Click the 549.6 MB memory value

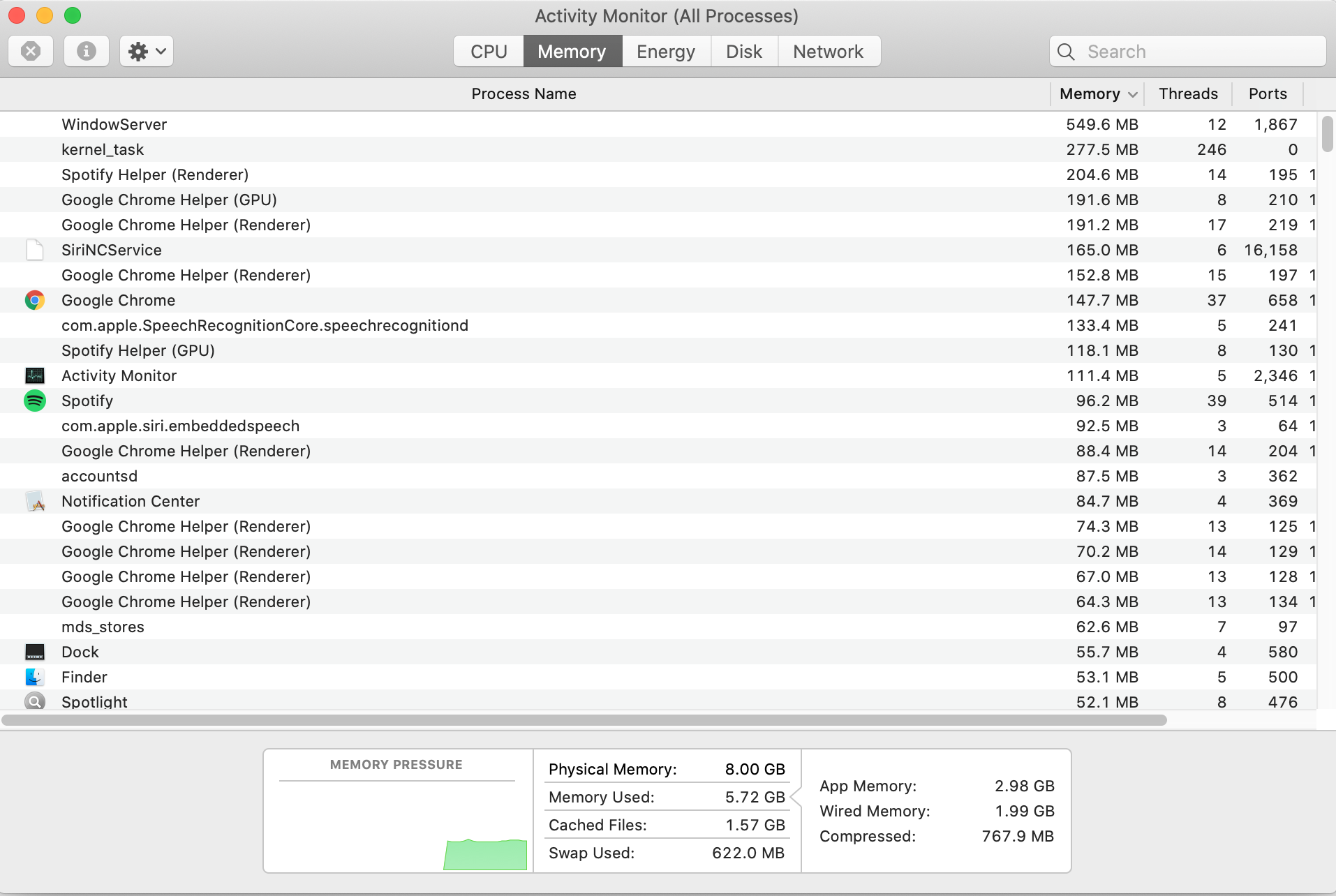pyautogui.click(x=1102, y=124)
